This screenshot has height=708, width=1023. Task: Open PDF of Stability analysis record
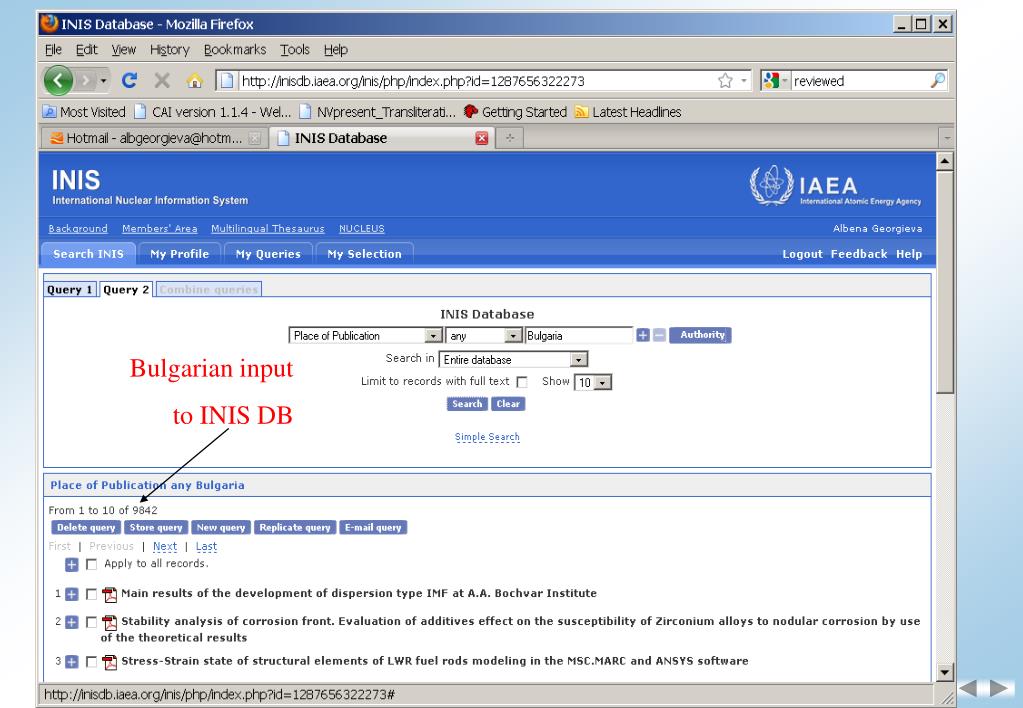pyautogui.click(x=110, y=623)
